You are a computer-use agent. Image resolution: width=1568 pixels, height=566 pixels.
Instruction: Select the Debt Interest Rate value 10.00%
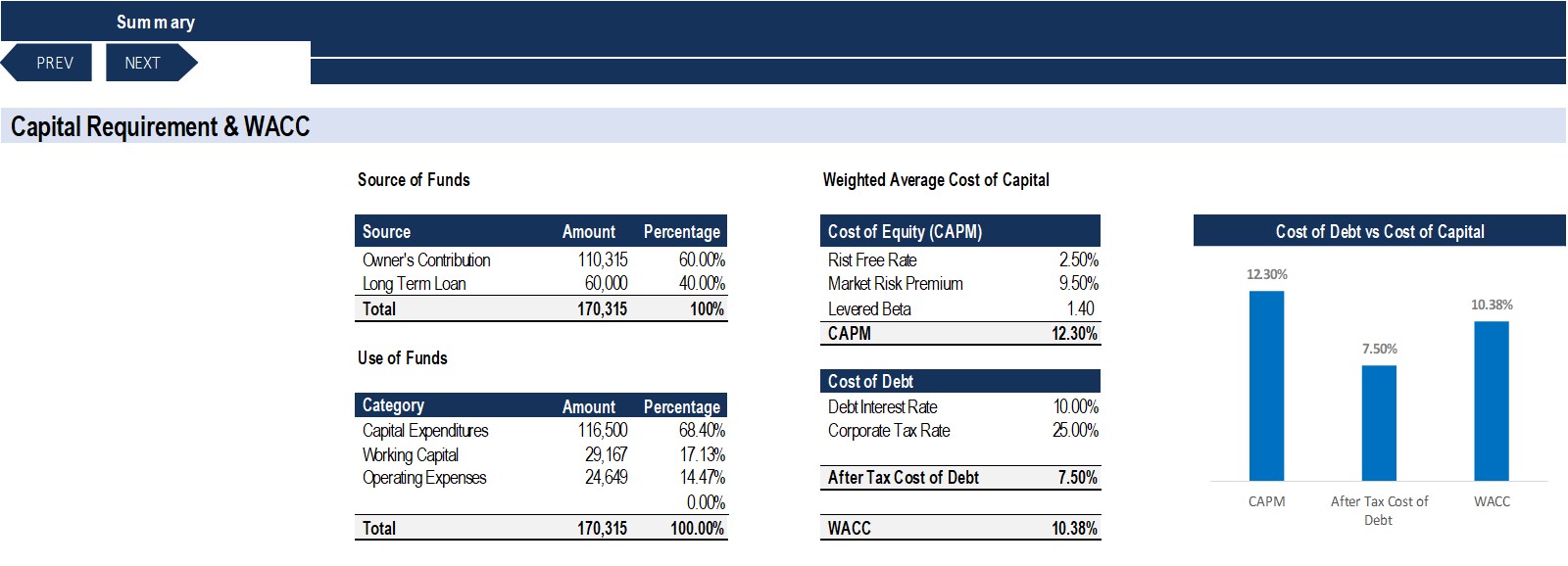point(1076,406)
